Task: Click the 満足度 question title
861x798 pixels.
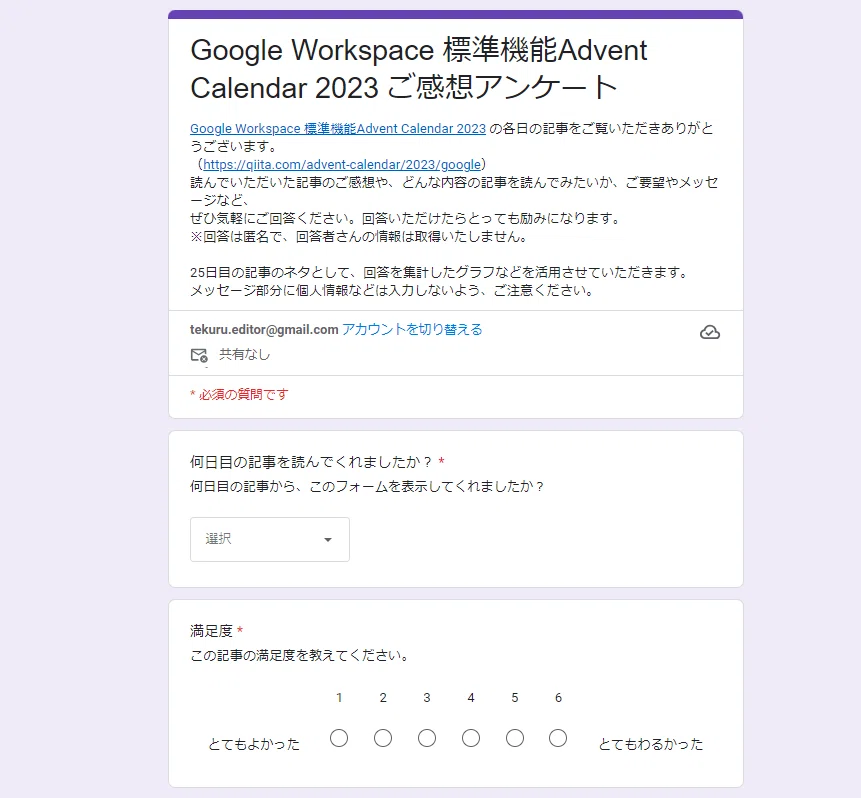Action: 211,631
